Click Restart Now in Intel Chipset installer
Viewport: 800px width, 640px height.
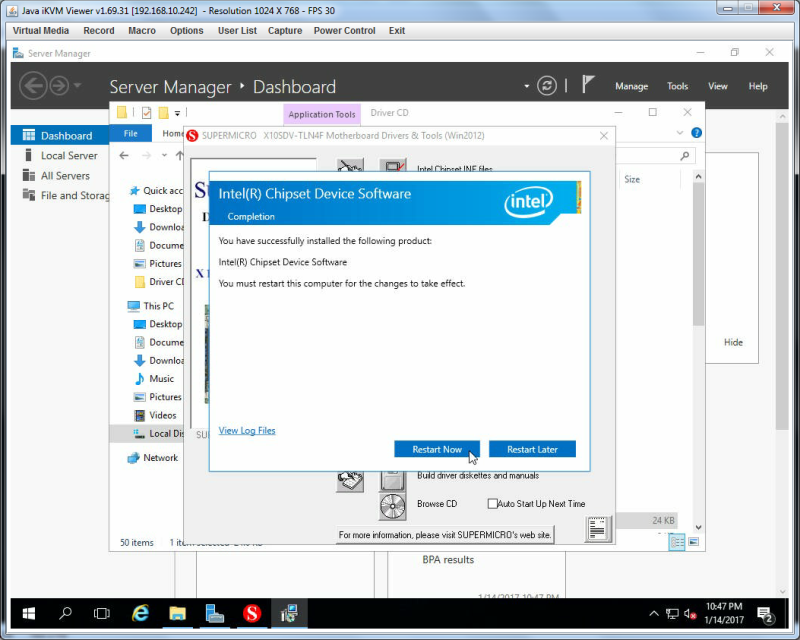[437, 449]
